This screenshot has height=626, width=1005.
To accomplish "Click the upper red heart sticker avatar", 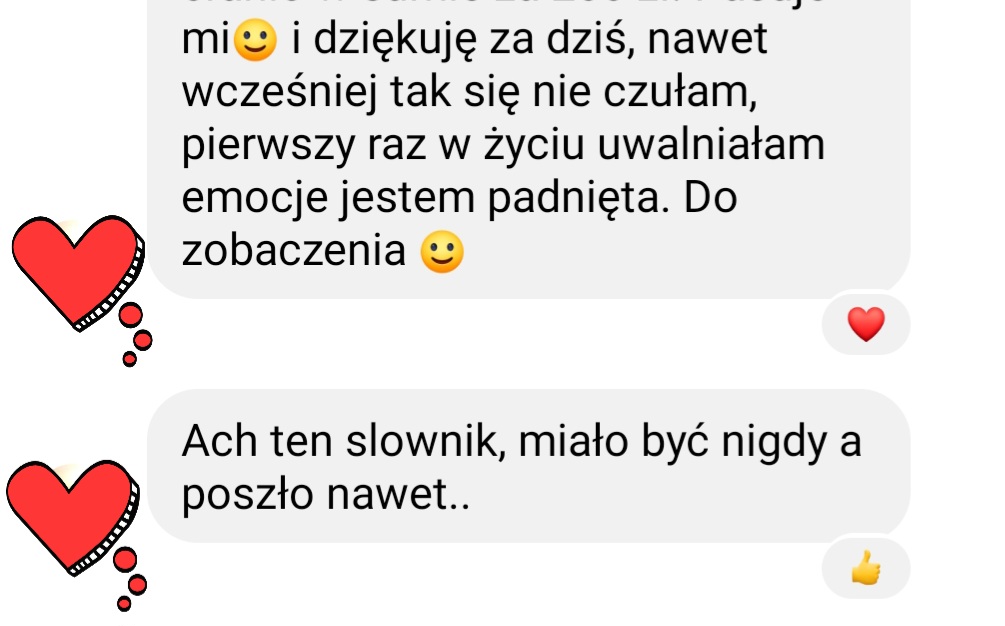I will 77,274.
